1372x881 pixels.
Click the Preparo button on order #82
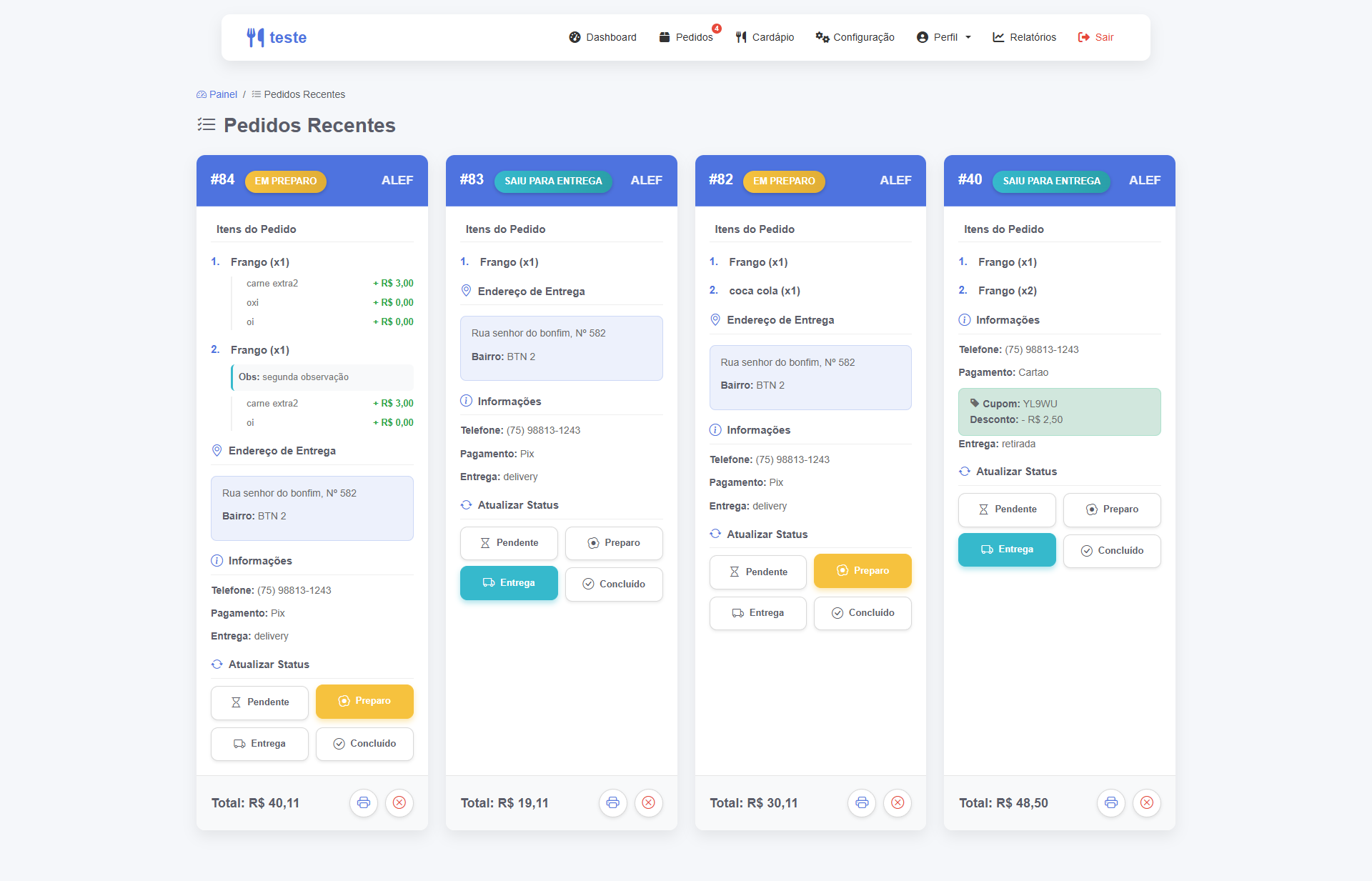[x=863, y=571]
